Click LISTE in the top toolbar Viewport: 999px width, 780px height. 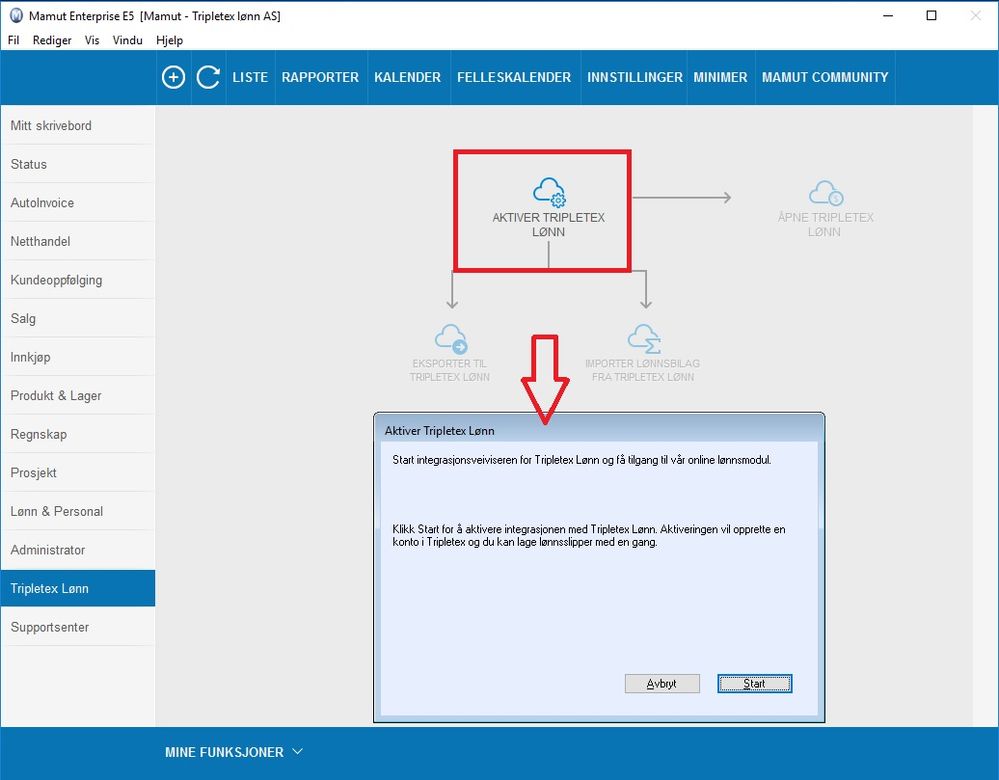(x=250, y=77)
